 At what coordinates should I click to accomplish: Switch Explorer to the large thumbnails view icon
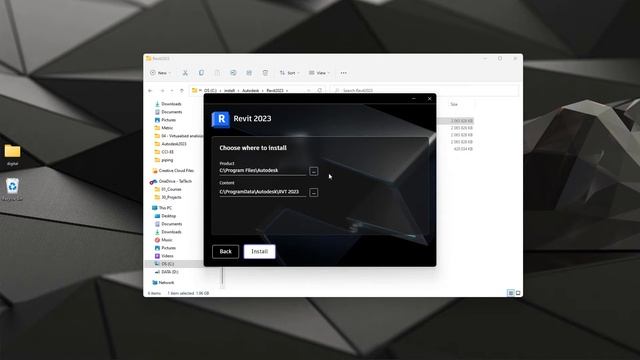[518, 293]
